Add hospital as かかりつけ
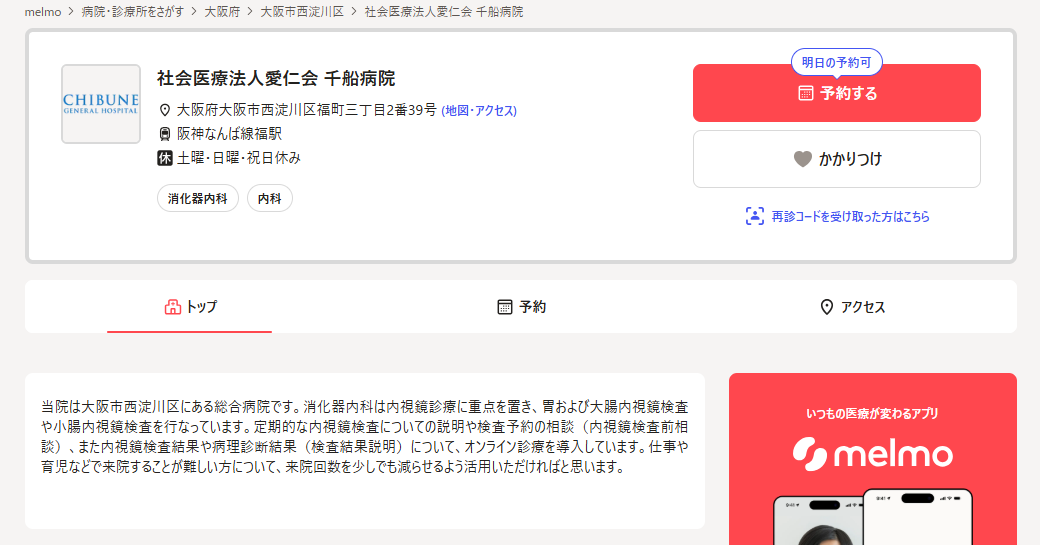 (837, 159)
